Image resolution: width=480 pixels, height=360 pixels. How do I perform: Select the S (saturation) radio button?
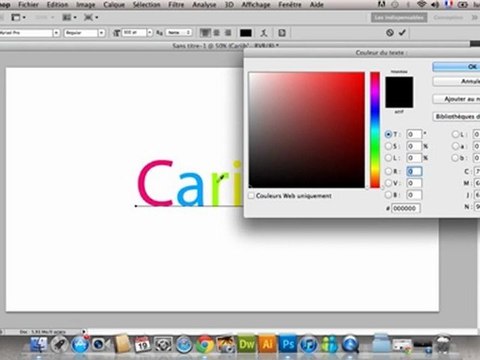pyautogui.click(x=388, y=146)
